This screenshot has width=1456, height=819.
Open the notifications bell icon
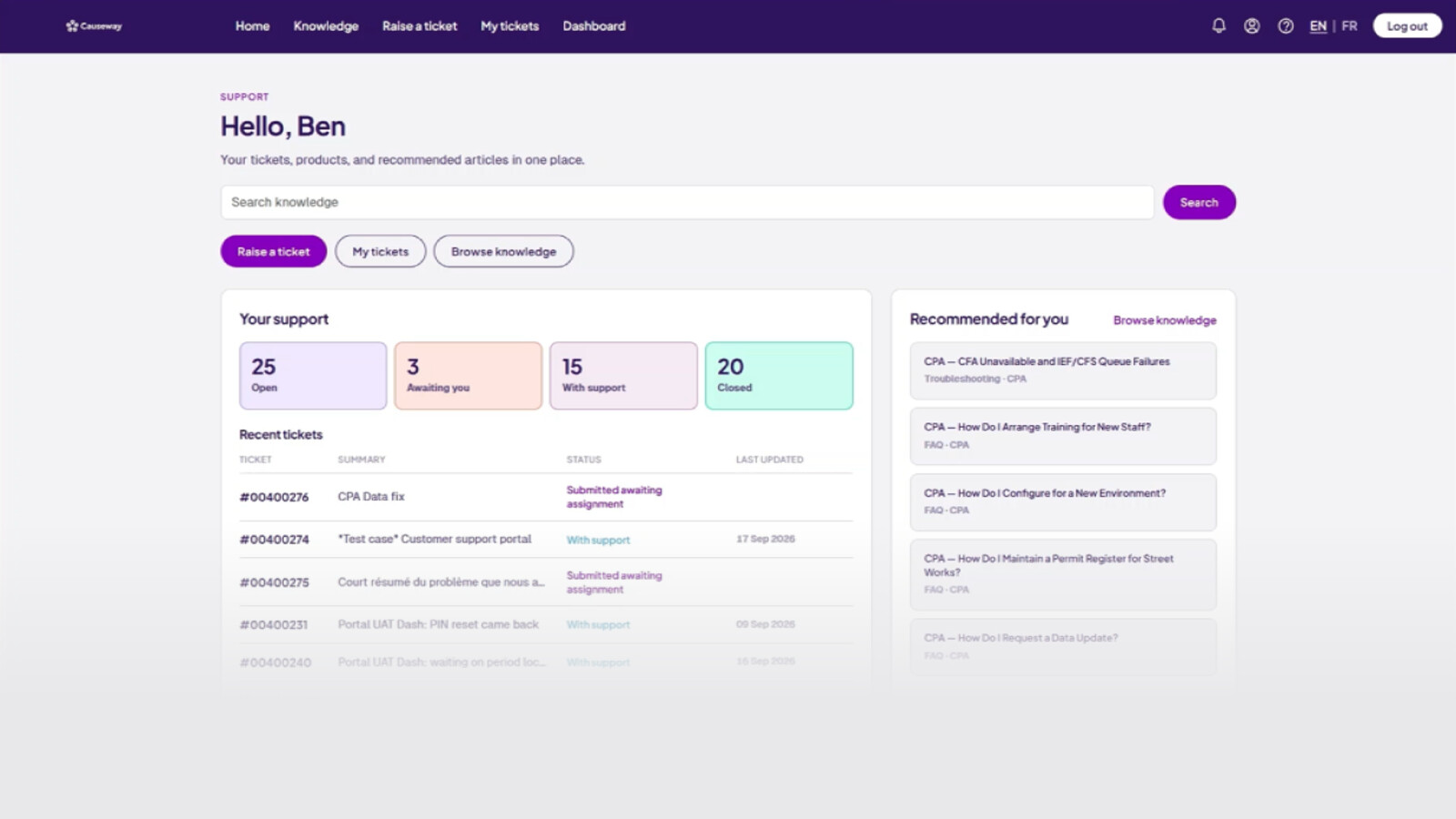1218,25
